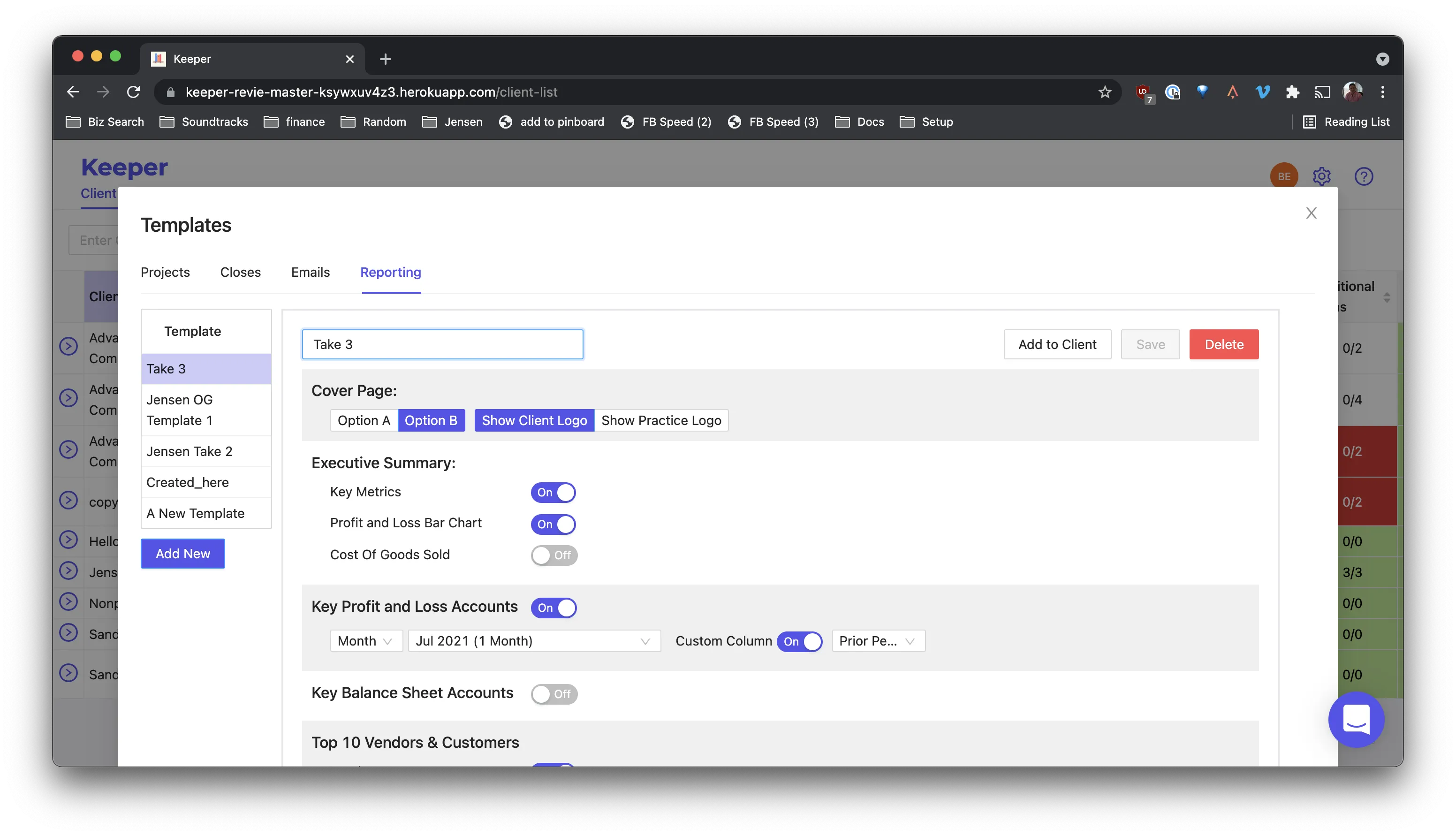Open the Prior Pe... dropdown
The height and width of the screenshot is (836, 1456).
pyautogui.click(x=878, y=641)
